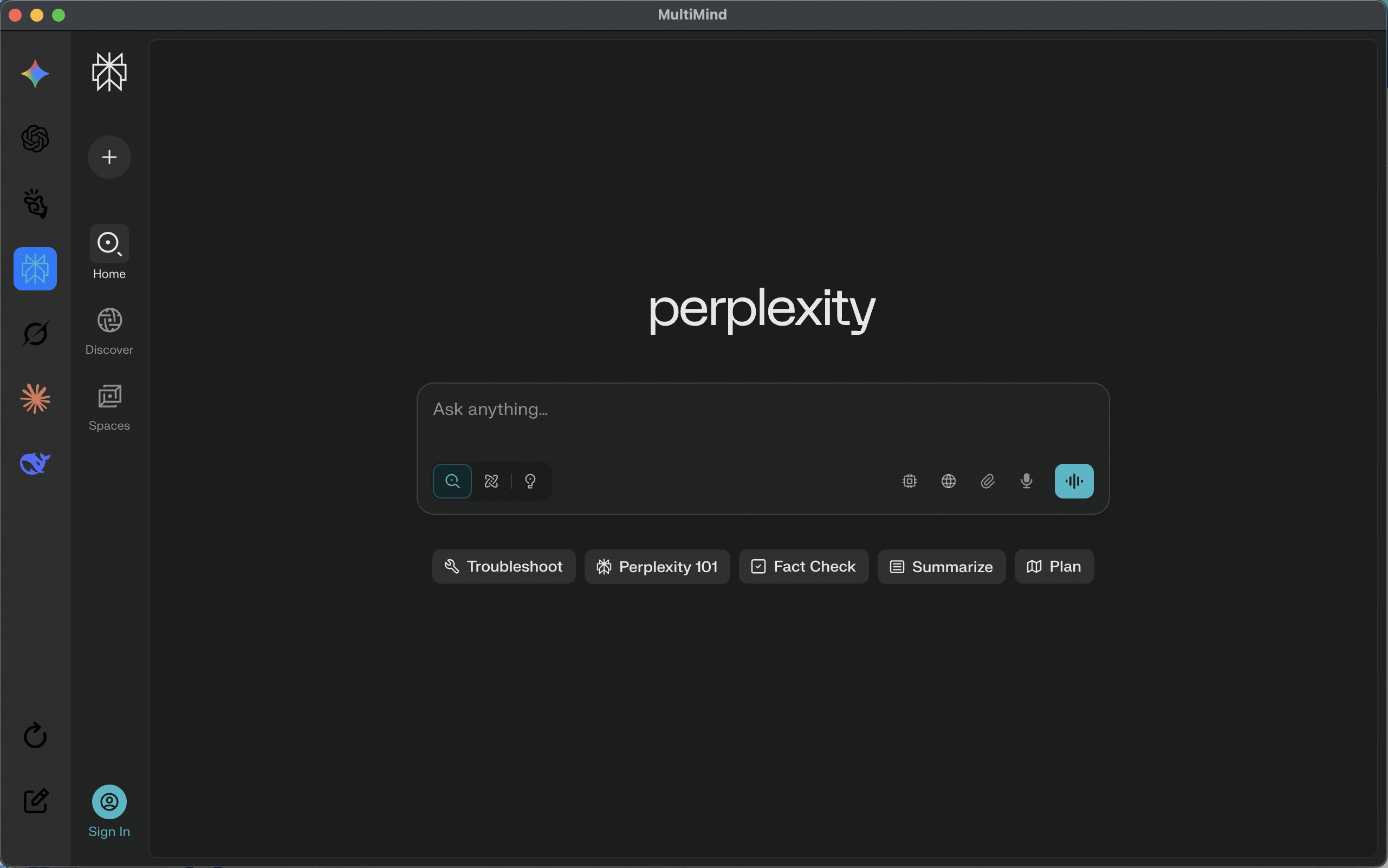
Task: Open the model chooser chip icon
Action: (x=909, y=481)
